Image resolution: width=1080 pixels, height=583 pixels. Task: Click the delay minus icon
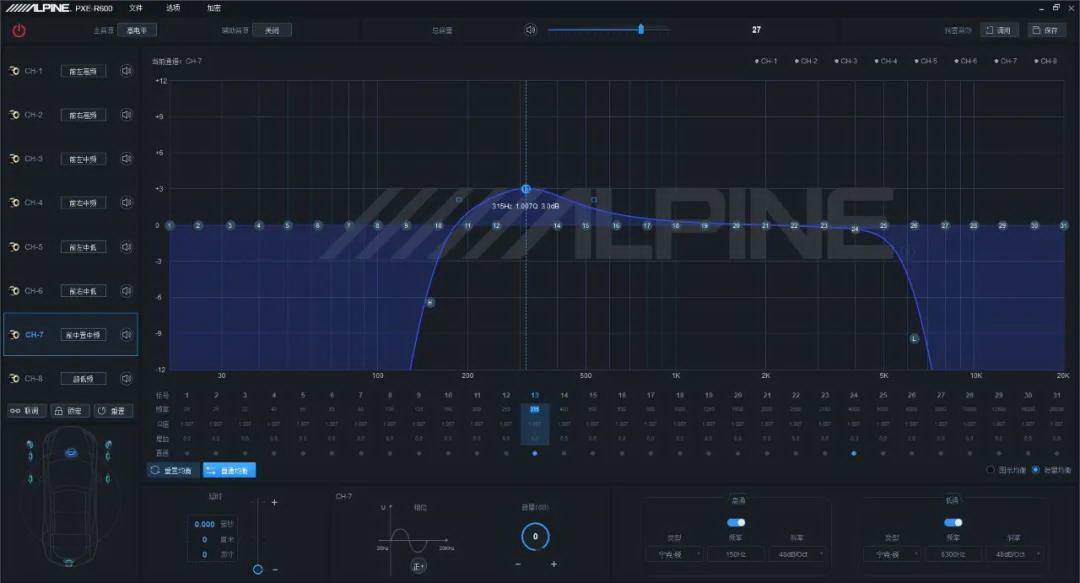pyautogui.click(x=275, y=570)
